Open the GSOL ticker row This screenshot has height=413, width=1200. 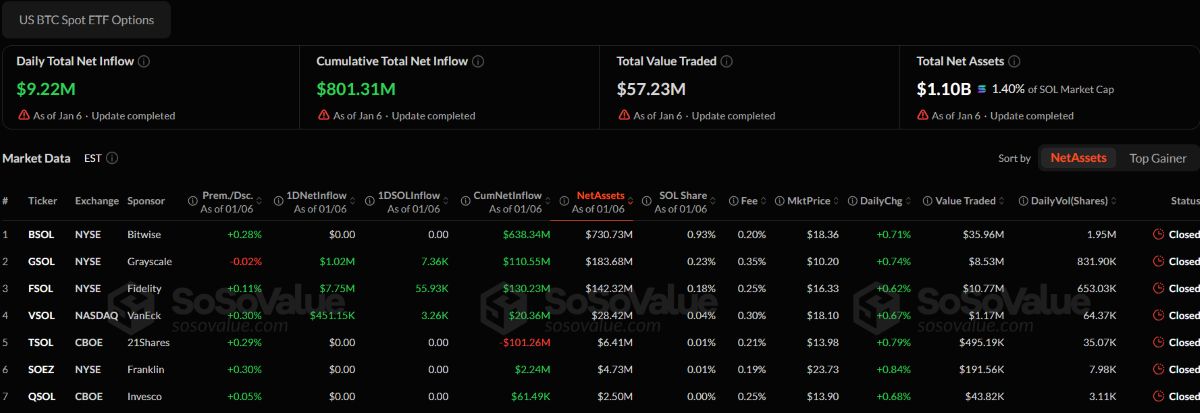(x=41, y=261)
